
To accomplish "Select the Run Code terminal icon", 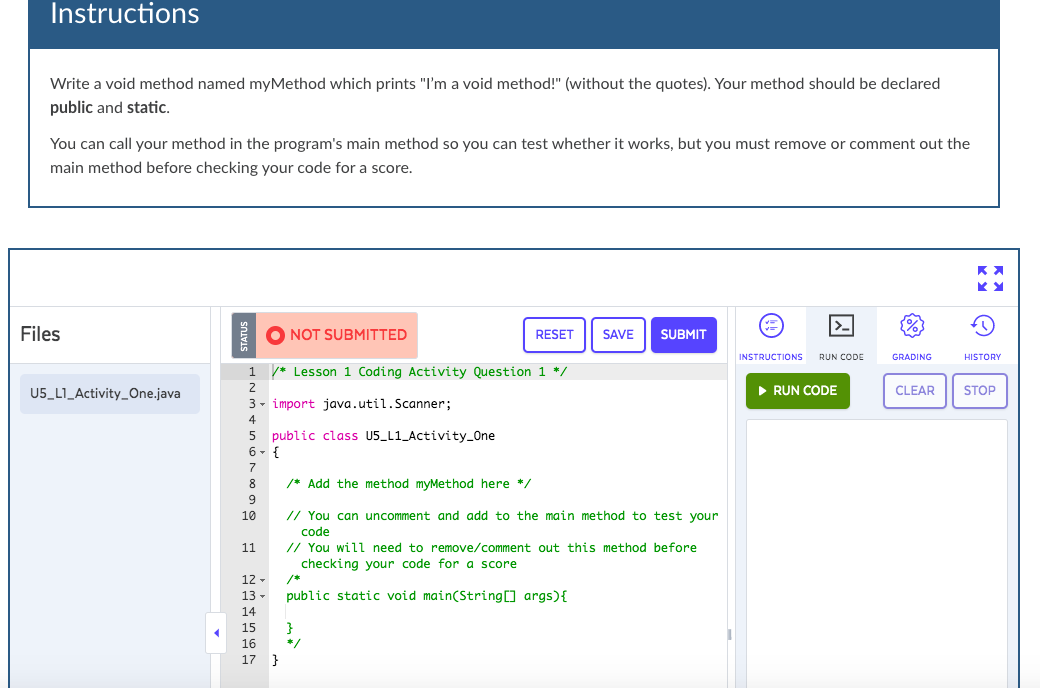I will pos(840,327).
